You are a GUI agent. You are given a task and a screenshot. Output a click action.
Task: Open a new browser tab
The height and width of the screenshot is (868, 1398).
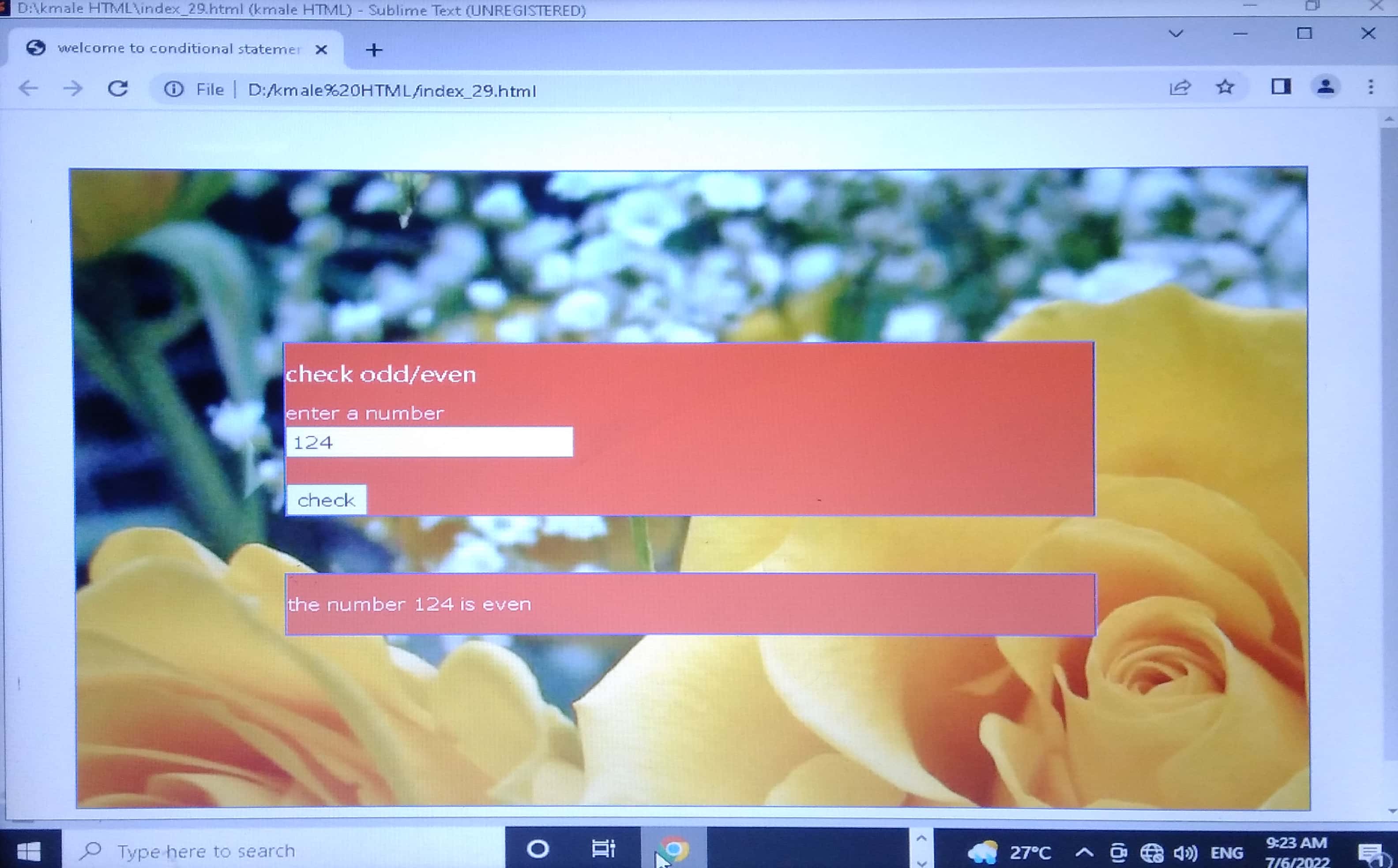[x=374, y=50]
